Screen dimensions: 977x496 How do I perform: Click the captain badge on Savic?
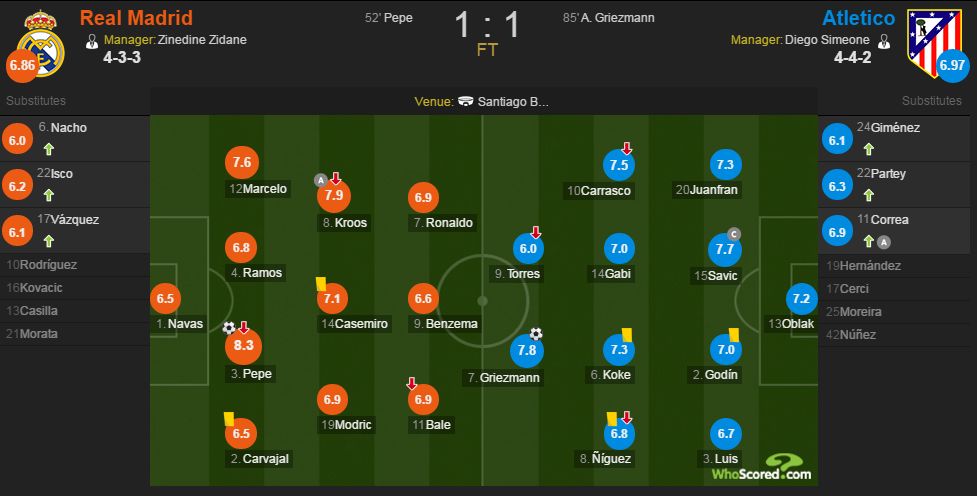click(x=733, y=234)
